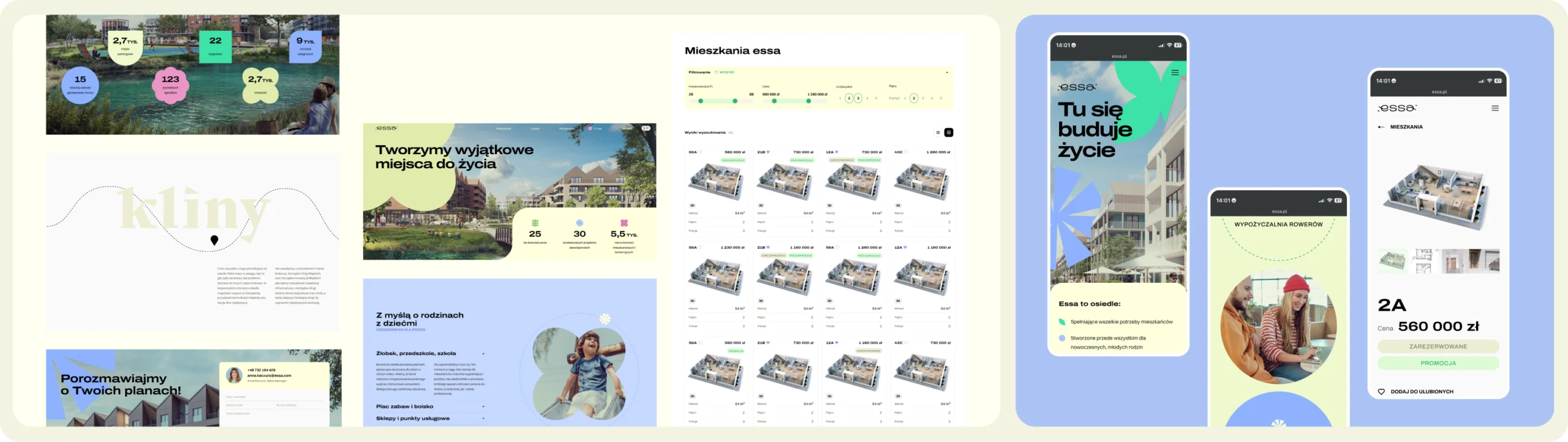
Task: Toggle room count 3 under 'Liczba pokoi'
Action: pyautogui.click(x=858, y=98)
